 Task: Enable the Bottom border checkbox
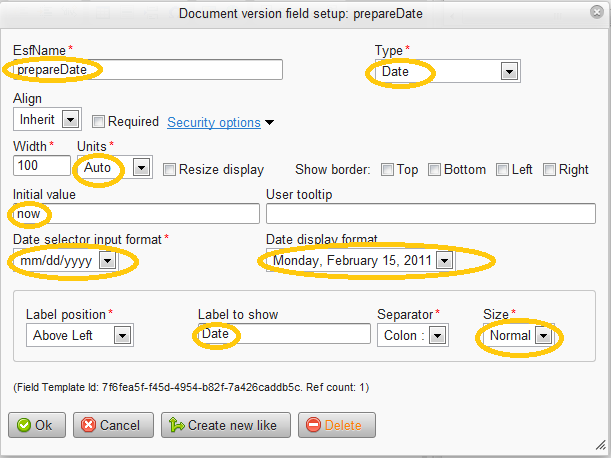point(434,170)
